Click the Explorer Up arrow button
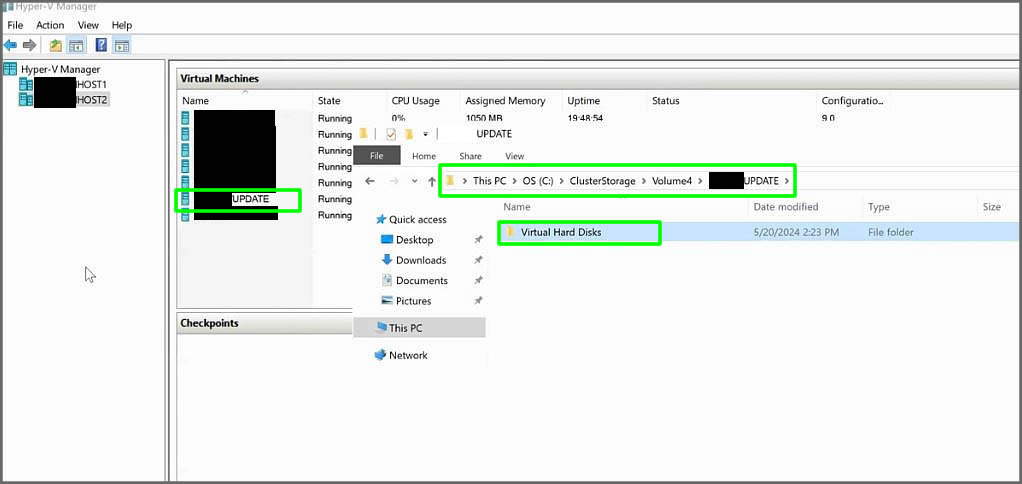 coord(431,181)
